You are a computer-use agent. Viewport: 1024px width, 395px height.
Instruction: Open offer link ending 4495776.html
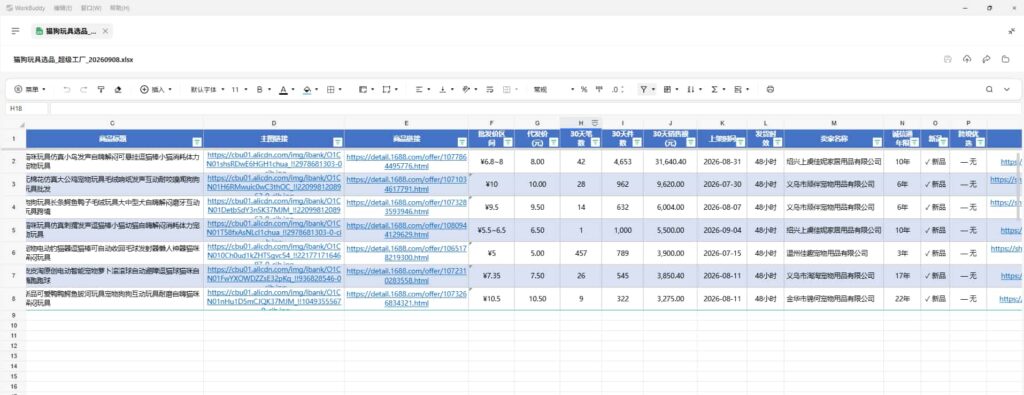406,161
